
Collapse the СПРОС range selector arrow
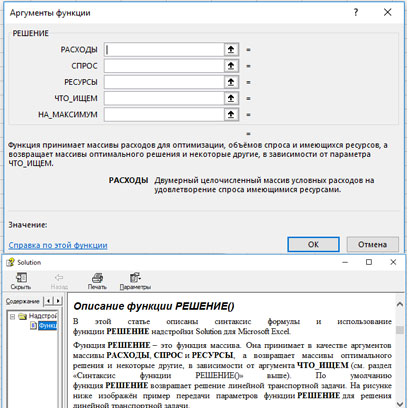coord(231,66)
